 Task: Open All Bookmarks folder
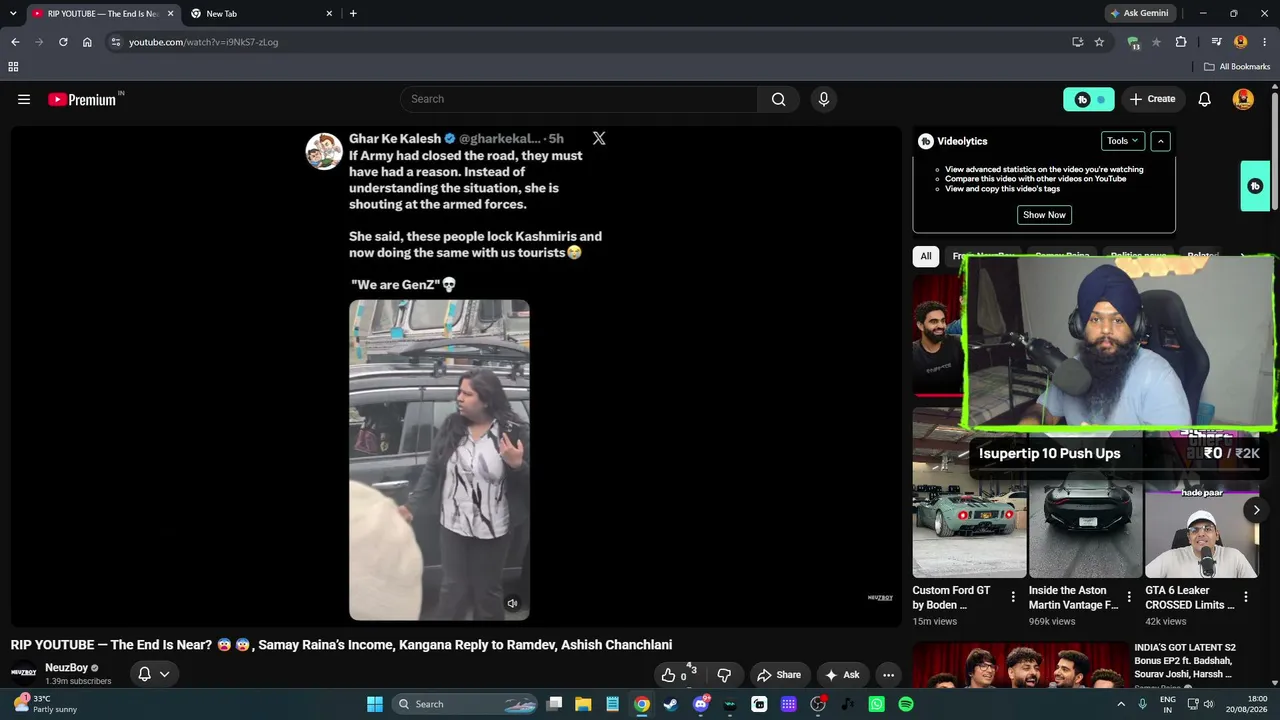click(x=1237, y=67)
